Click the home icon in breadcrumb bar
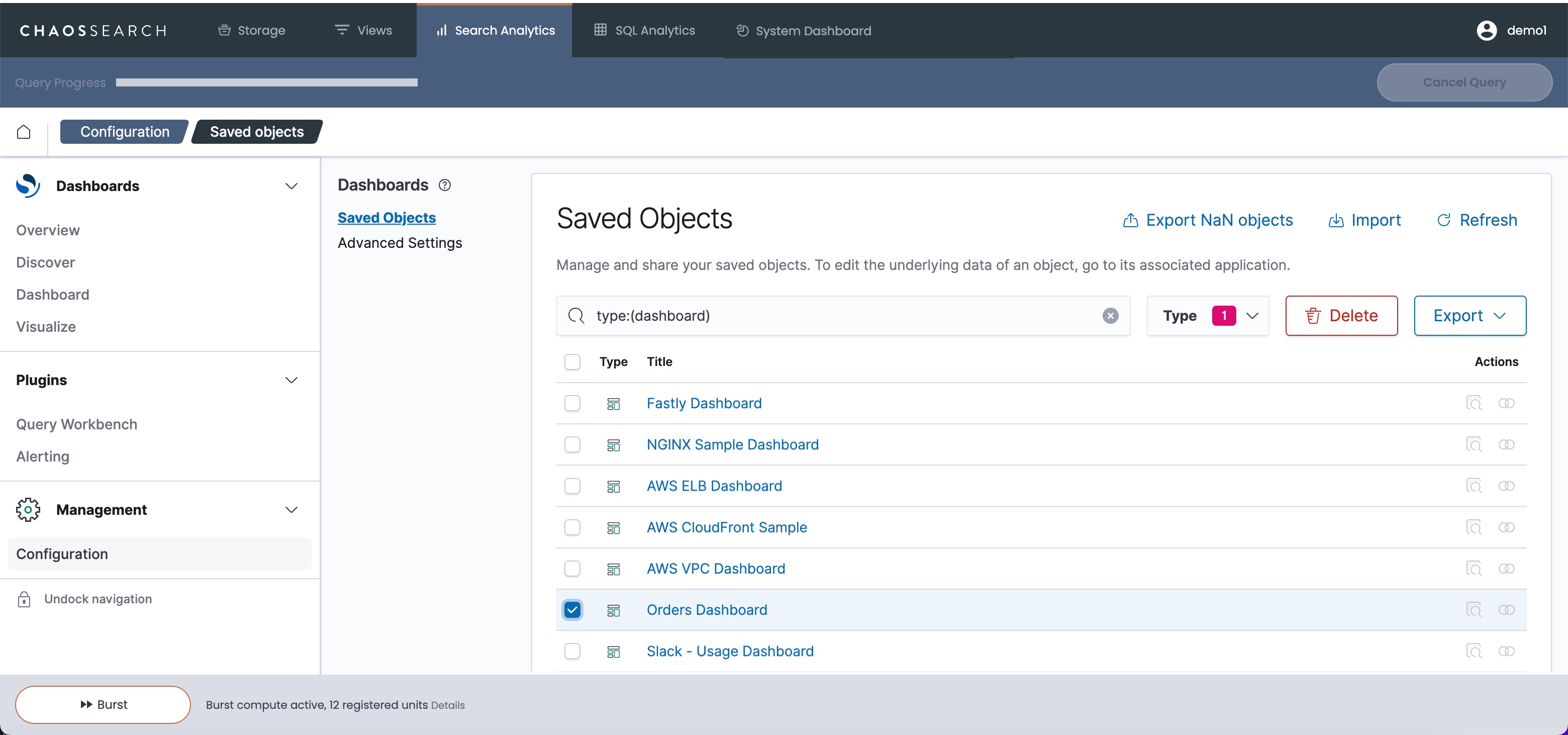Image resolution: width=1568 pixels, height=735 pixels. tap(24, 132)
